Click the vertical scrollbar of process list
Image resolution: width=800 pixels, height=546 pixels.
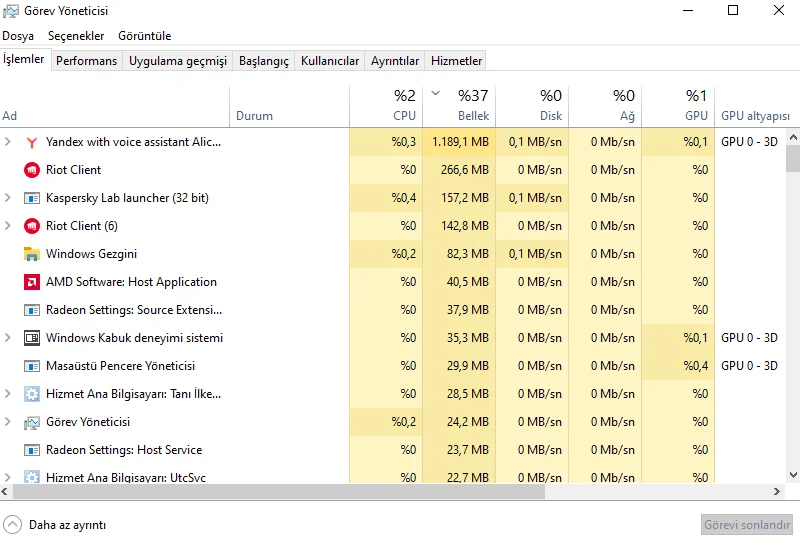click(x=792, y=160)
